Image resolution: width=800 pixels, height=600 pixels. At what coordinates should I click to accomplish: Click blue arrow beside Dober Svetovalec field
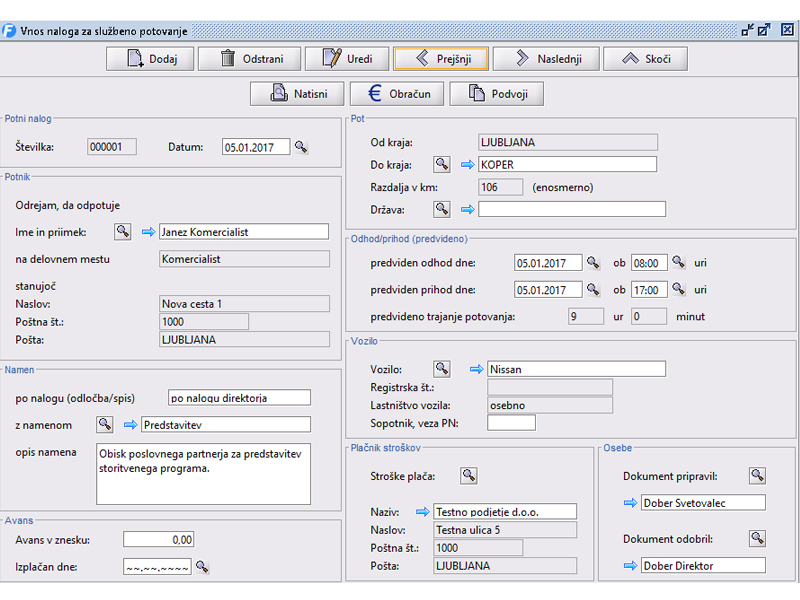pyautogui.click(x=631, y=503)
